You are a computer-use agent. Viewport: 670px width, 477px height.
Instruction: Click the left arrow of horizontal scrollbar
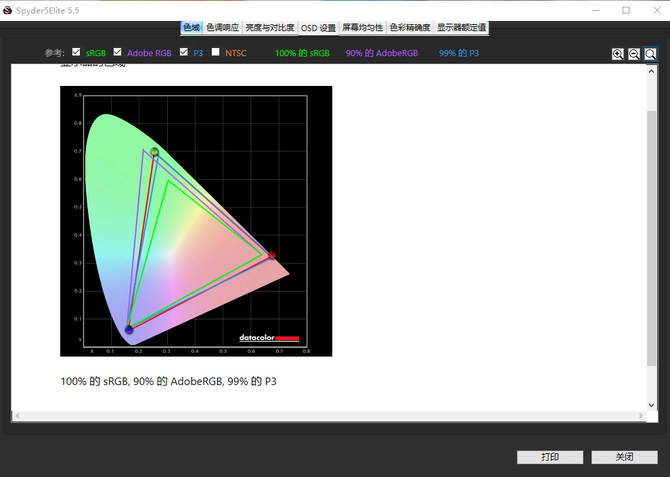click(x=17, y=415)
